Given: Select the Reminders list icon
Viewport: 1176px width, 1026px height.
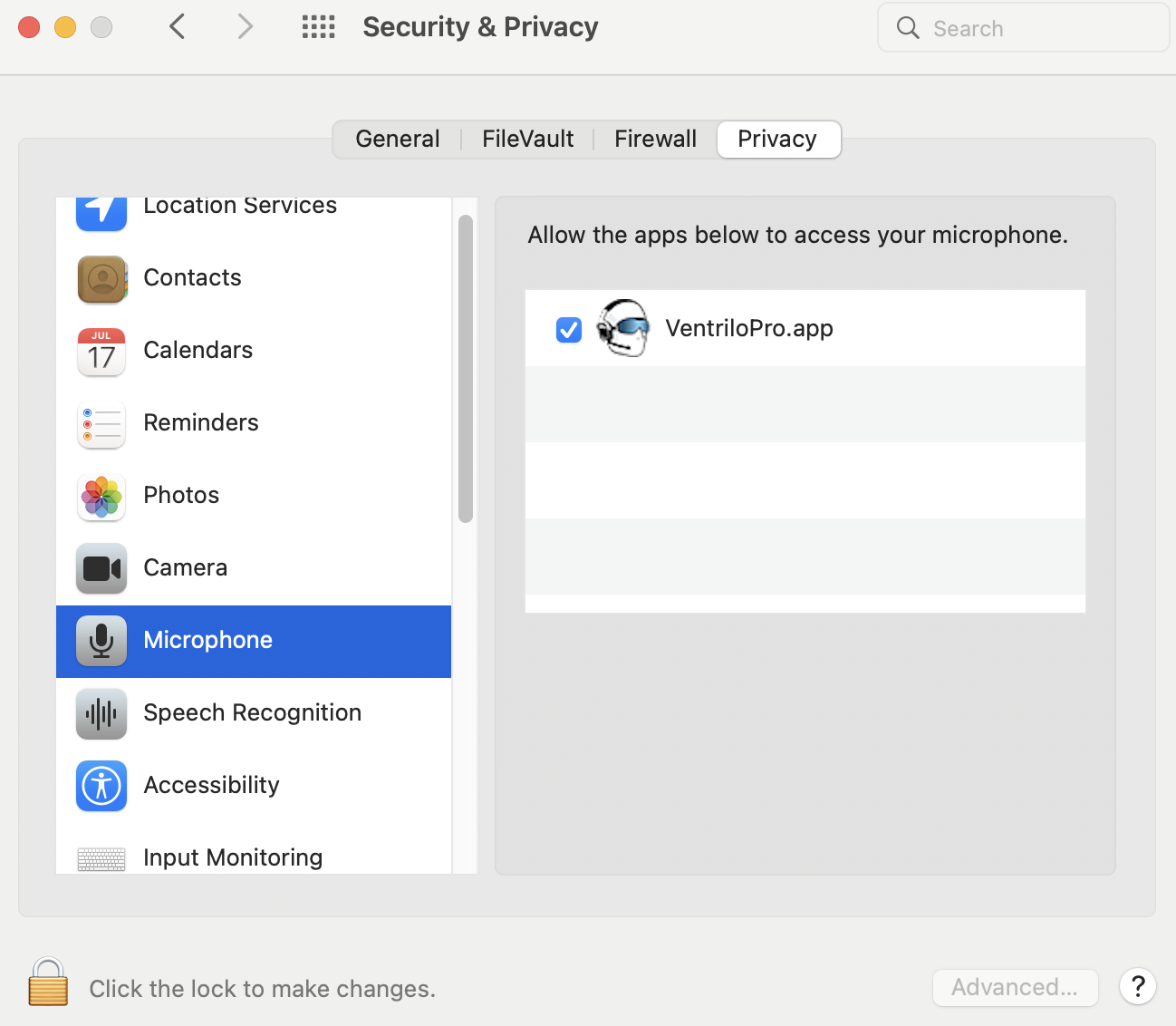Looking at the screenshot, I should tap(101, 423).
